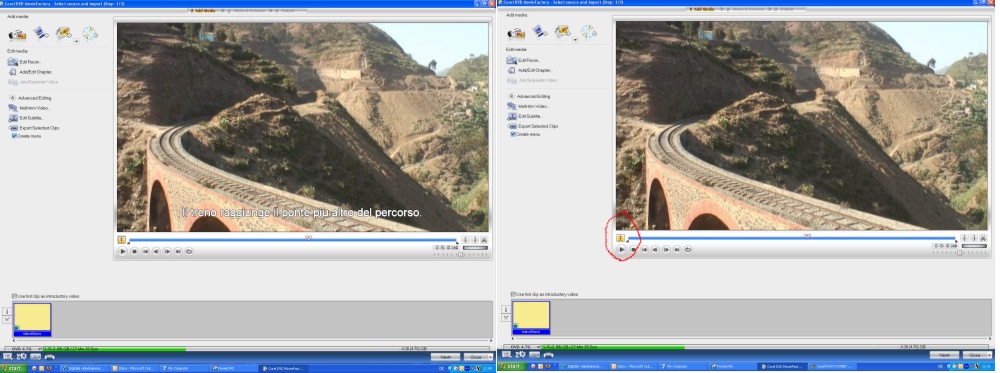Click Import from DVD disc icon in subtitled window
Image resolution: width=1000 pixels, height=373 pixels.
click(x=90, y=33)
